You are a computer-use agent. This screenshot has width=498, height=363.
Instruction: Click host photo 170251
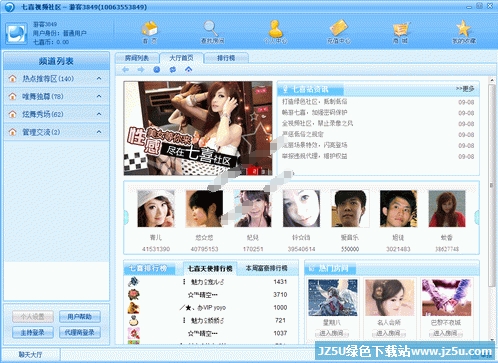253,208
